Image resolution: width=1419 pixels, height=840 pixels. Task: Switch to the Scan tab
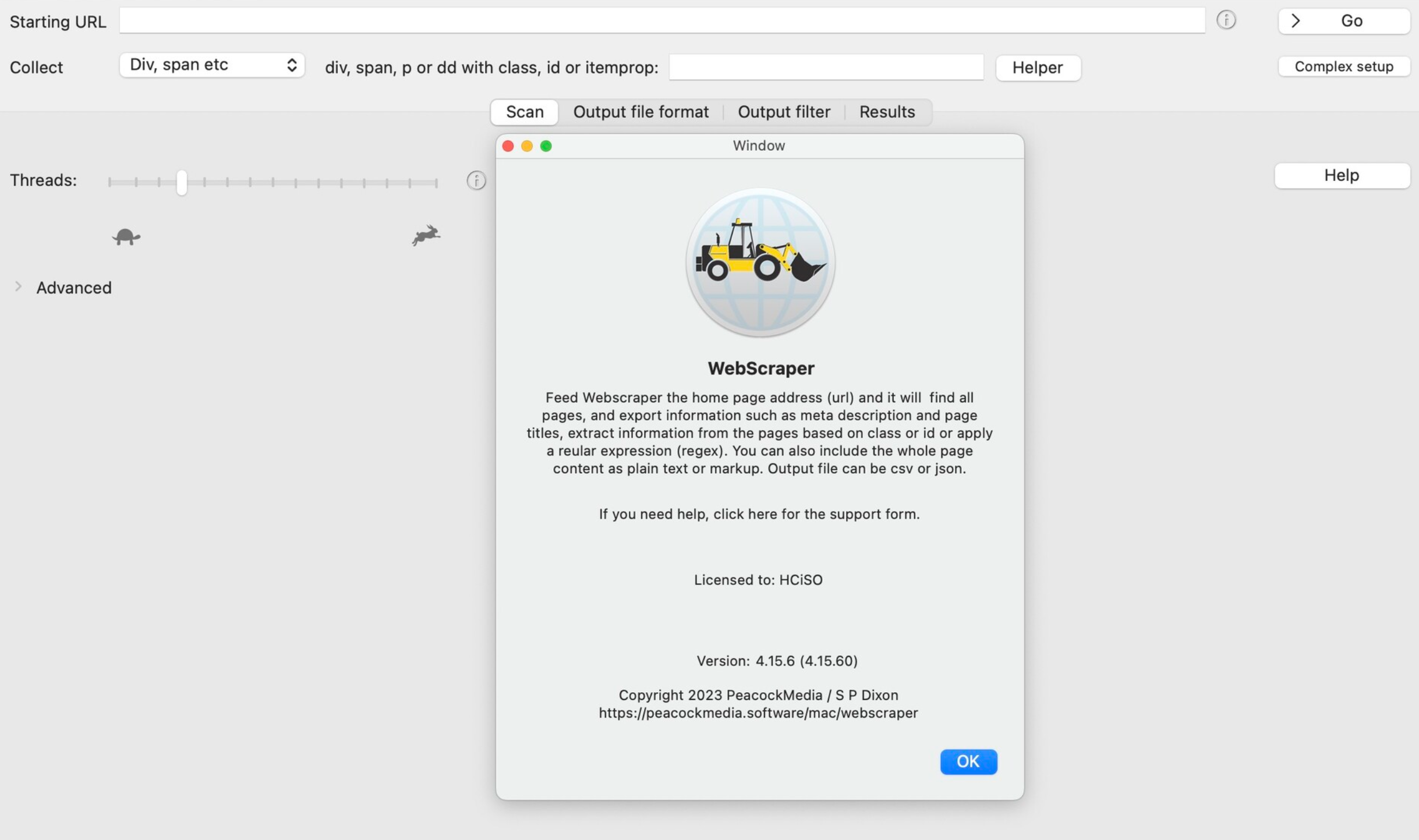coord(524,112)
